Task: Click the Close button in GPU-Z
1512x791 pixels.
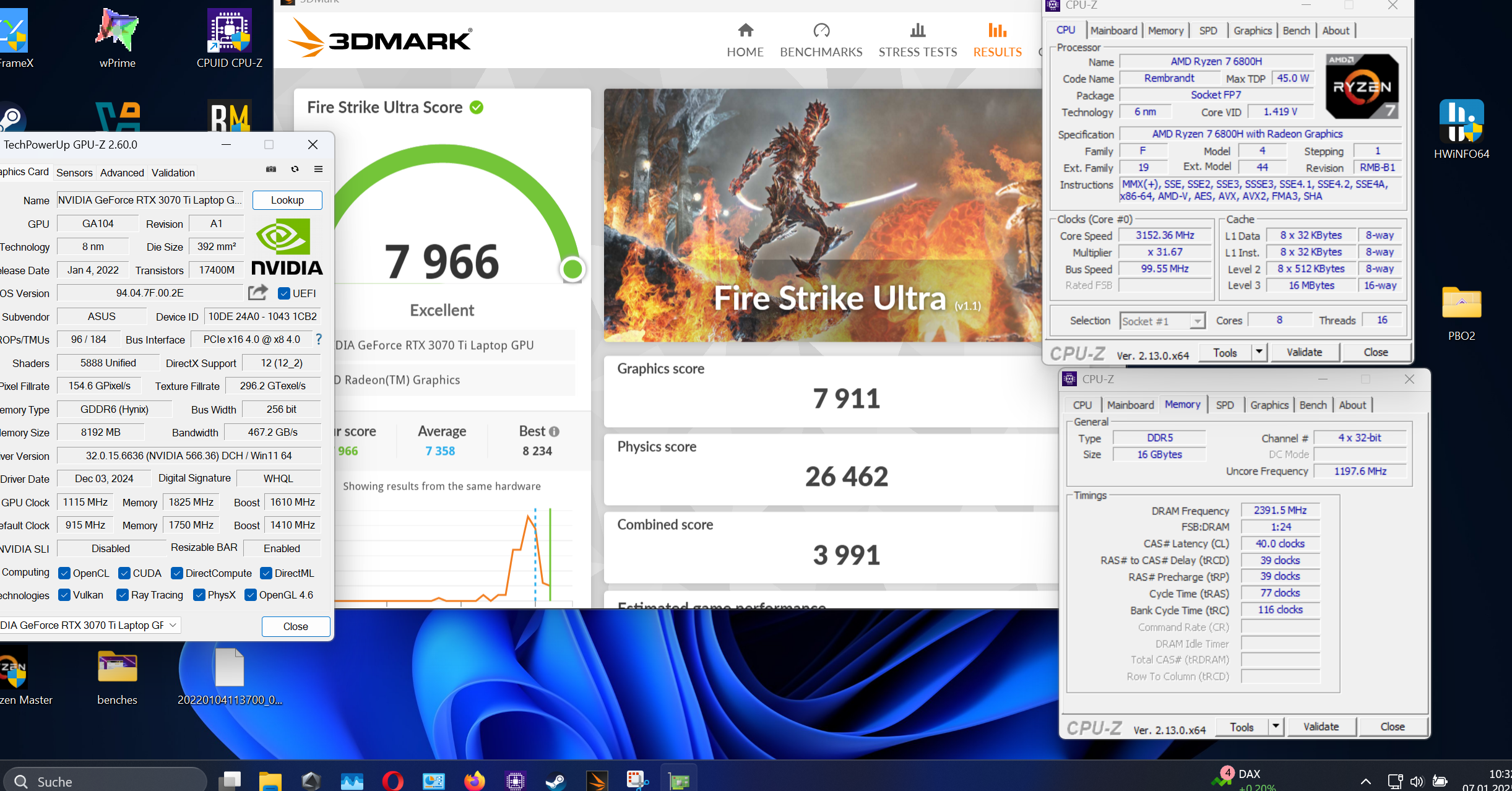Action: pos(295,626)
